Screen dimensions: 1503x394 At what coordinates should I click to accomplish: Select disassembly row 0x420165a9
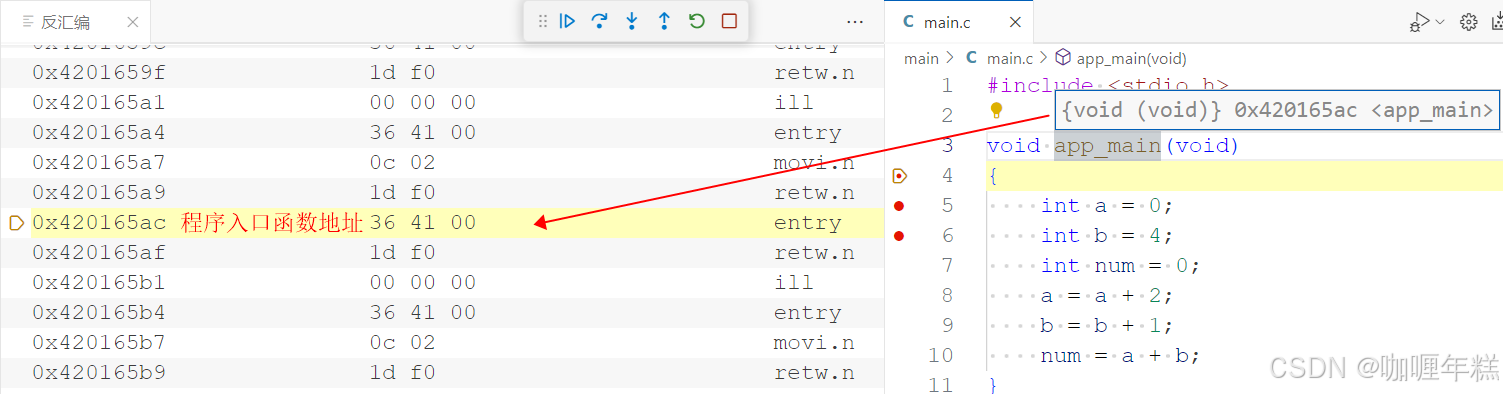coord(442,193)
